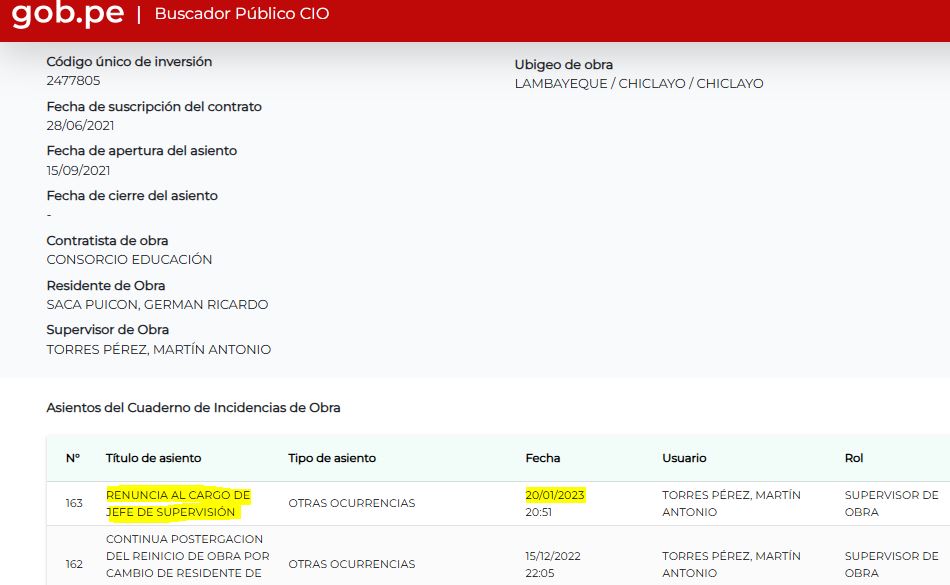Select the N° column header
The height and width of the screenshot is (585, 950).
point(73,458)
